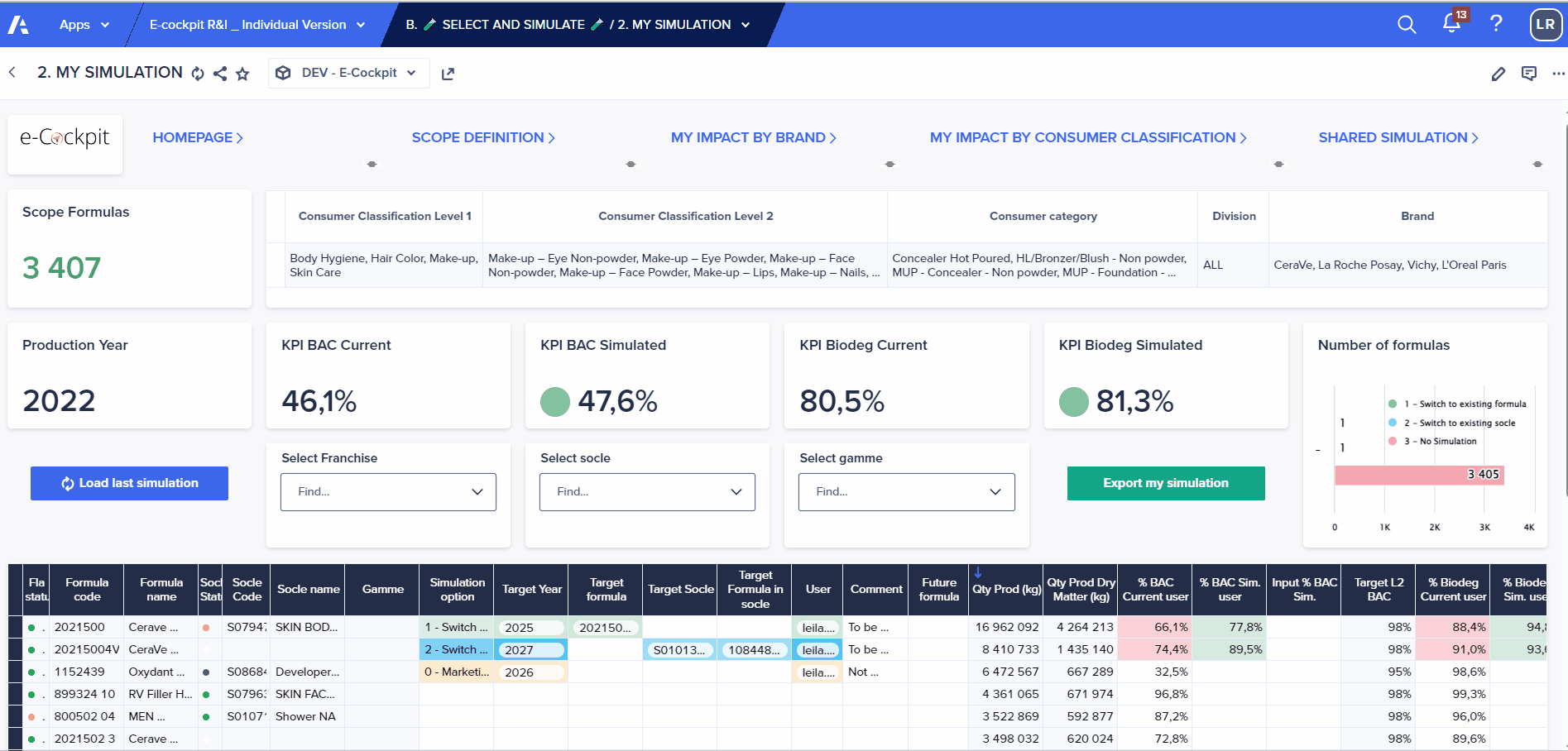This screenshot has width=1568, height=751.
Task: Open page in new window icon
Action: click(448, 74)
